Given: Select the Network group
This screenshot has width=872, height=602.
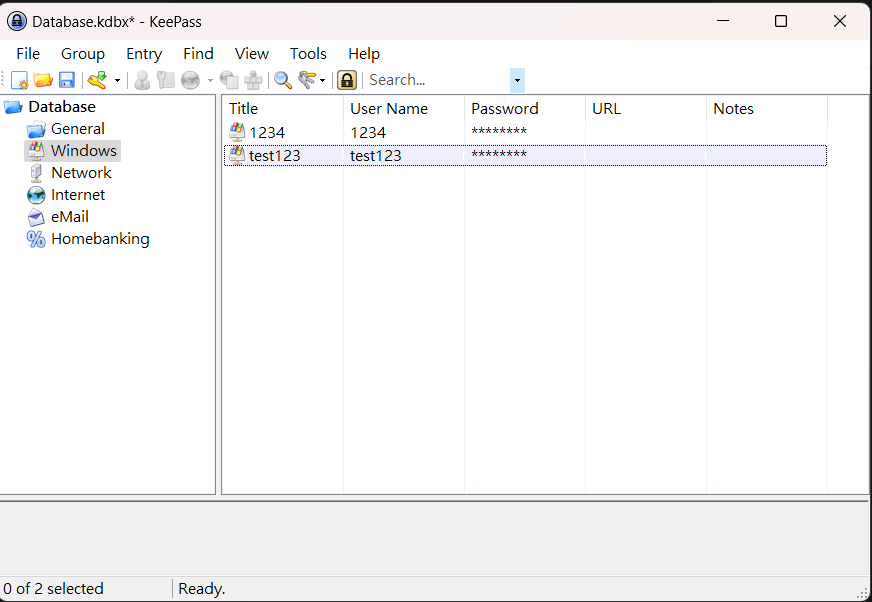Looking at the screenshot, I should pos(81,173).
